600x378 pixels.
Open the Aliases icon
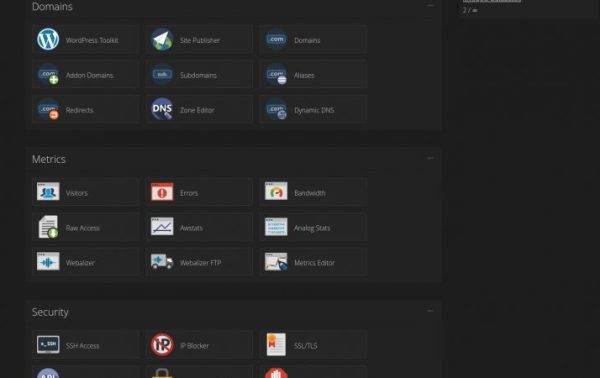[276, 74]
